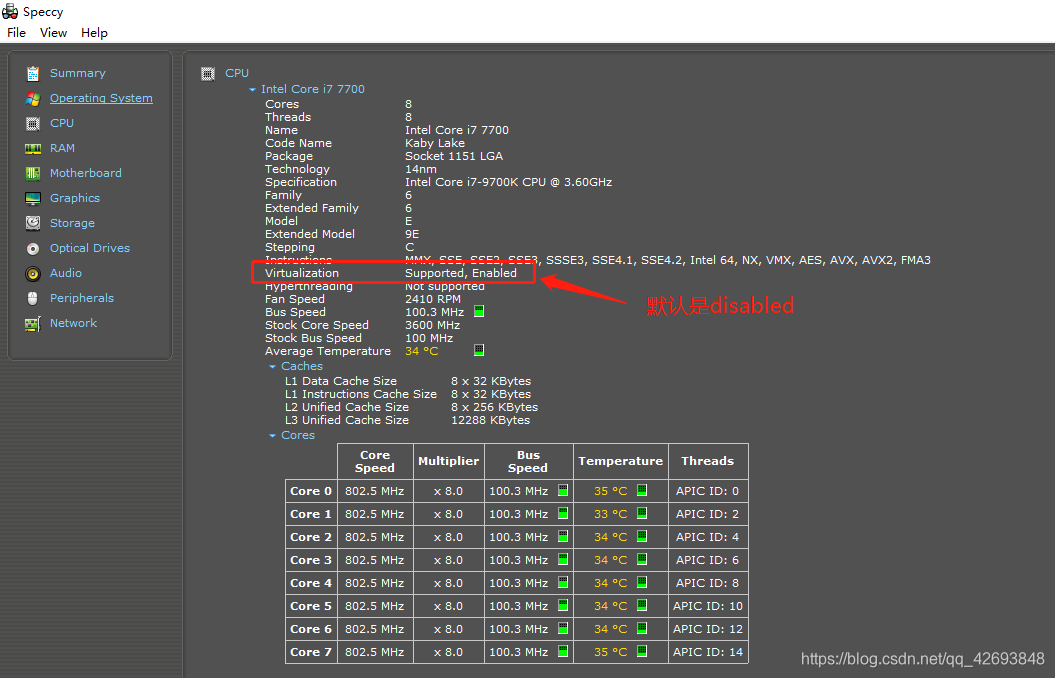Click the Storage hard drive icon
Image resolution: width=1055 pixels, height=678 pixels.
(x=33, y=223)
